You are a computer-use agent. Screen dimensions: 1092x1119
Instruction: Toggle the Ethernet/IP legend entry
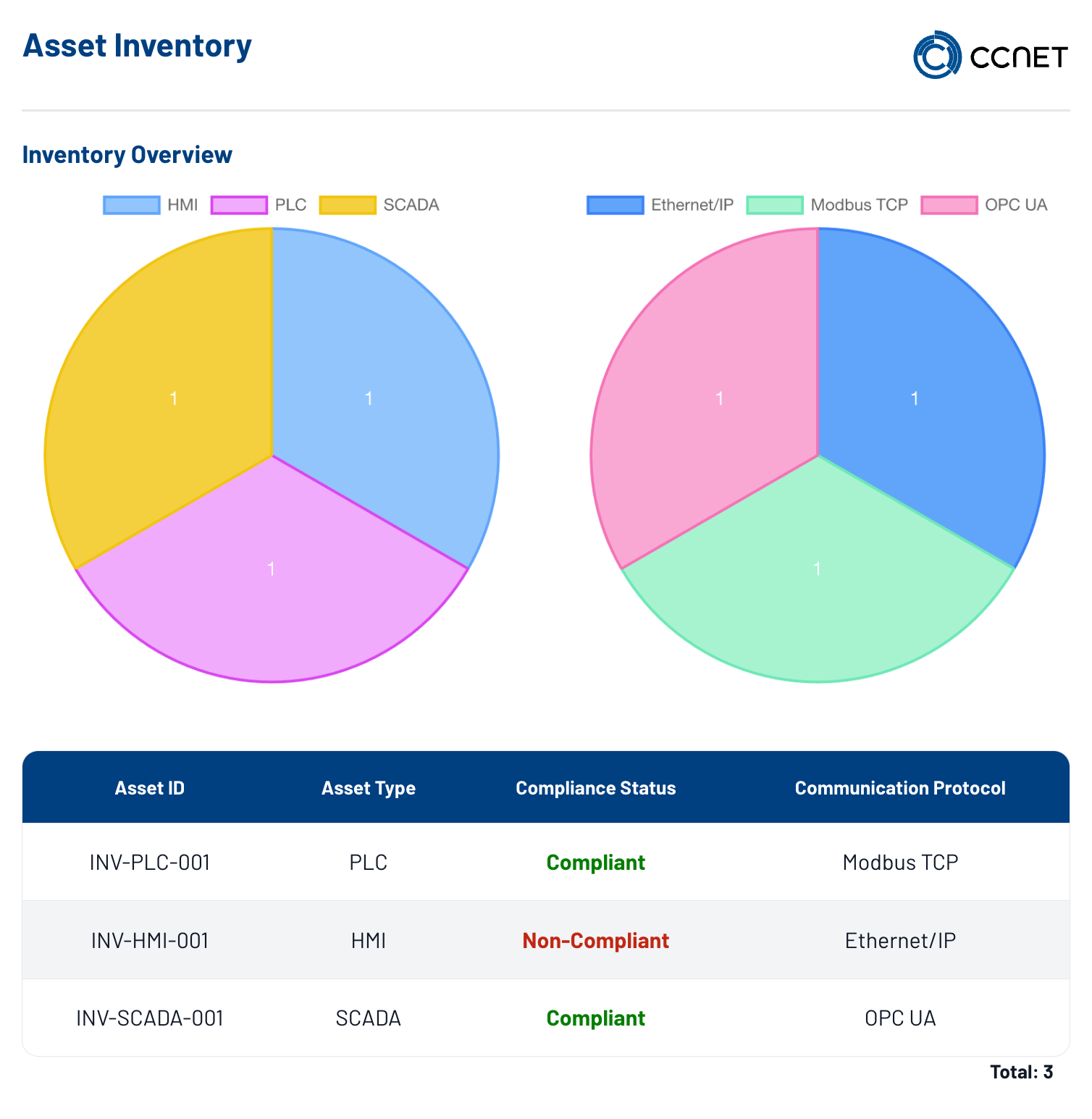[660, 205]
